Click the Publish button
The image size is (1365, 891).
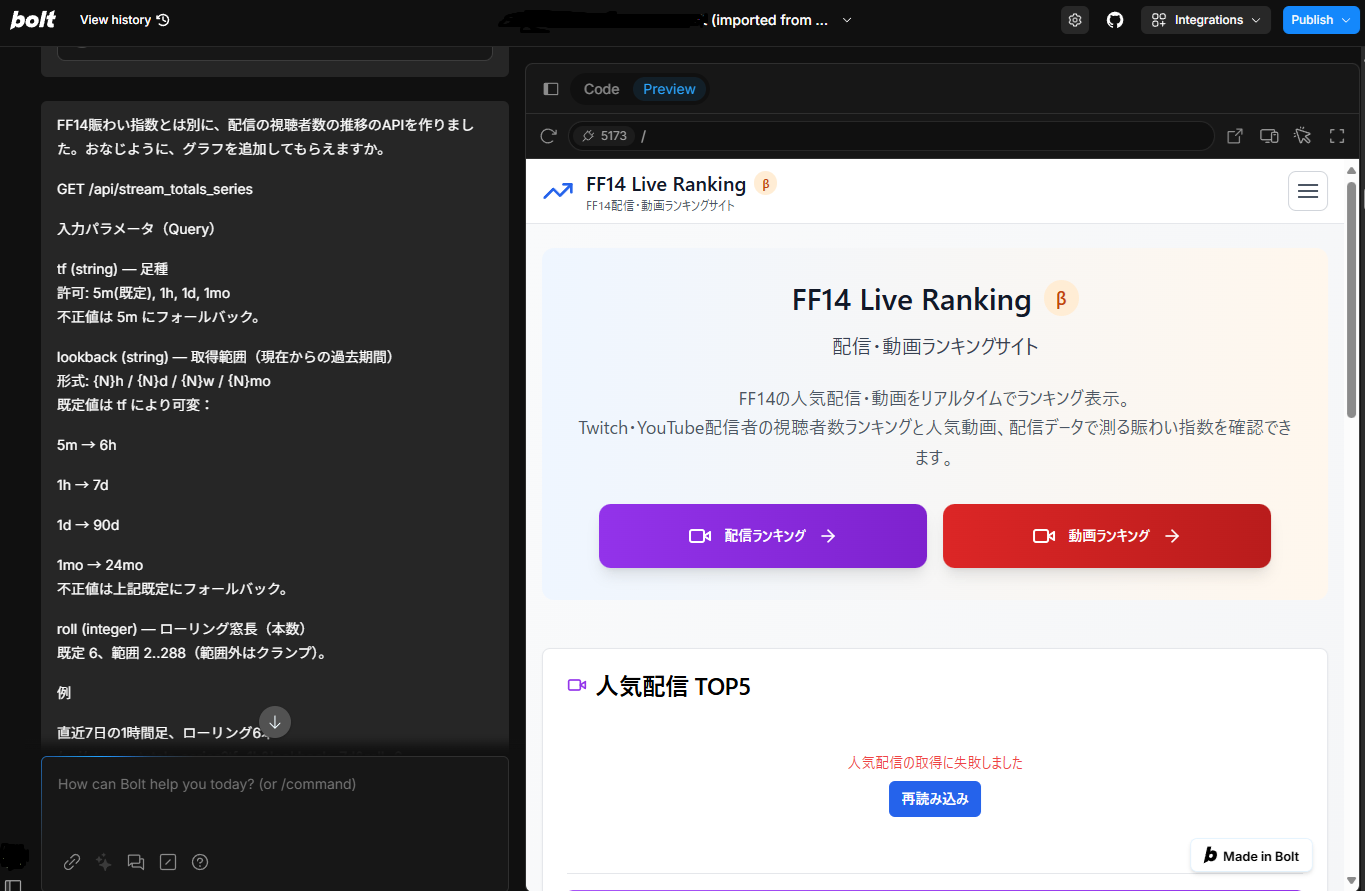click(x=1321, y=20)
